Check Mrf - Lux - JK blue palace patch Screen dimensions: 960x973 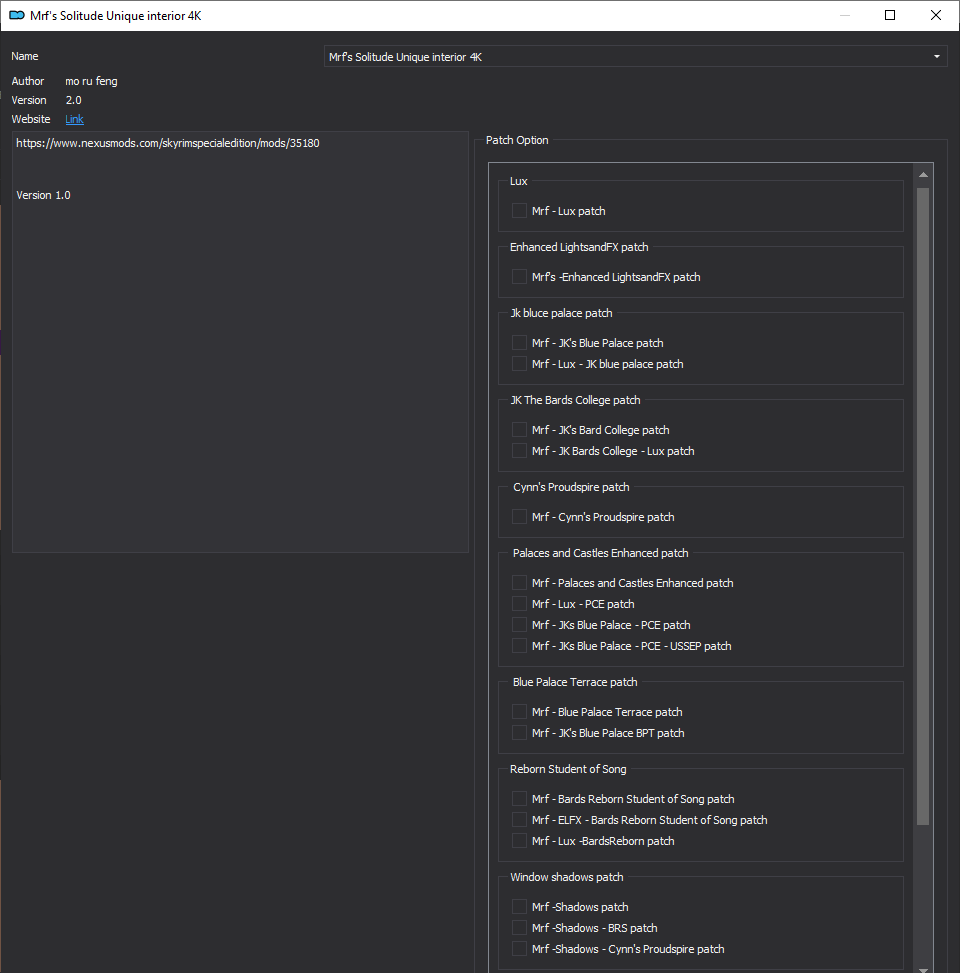point(519,364)
